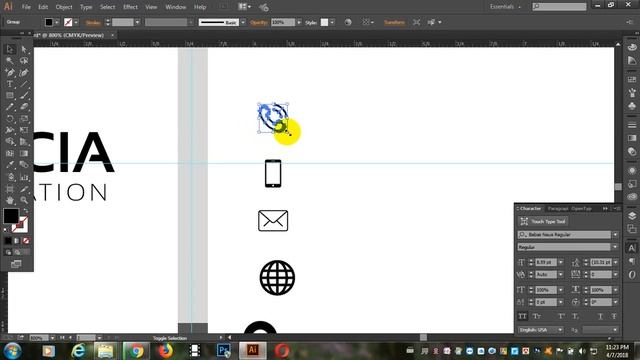Image resolution: width=640 pixels, height=360 pixels.
Task: Toggle Strikethrough in Character panel
Action: click(x=614, y=316)
